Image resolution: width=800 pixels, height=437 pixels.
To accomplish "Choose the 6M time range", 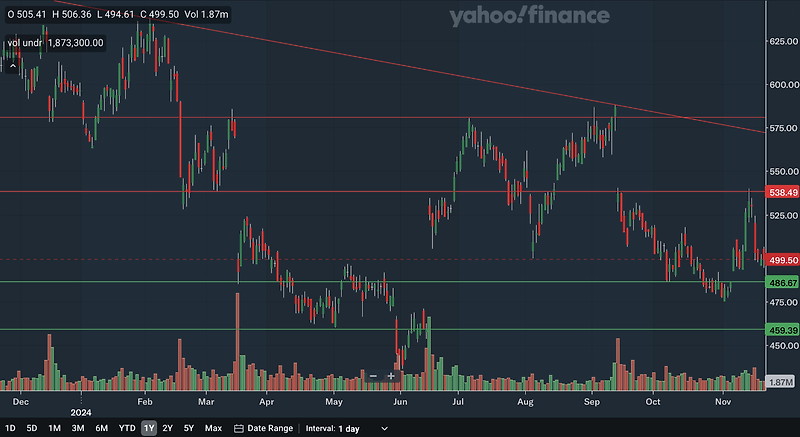I will (102, 428).
